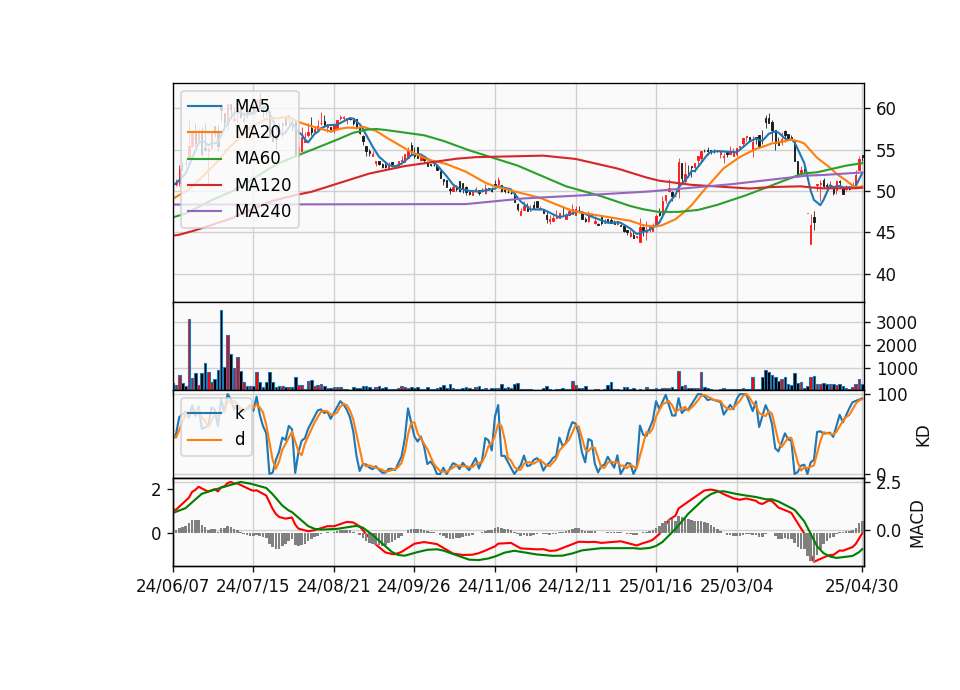
Task: Click the tallest volume bar near 3500
Action: coord(222,350)
